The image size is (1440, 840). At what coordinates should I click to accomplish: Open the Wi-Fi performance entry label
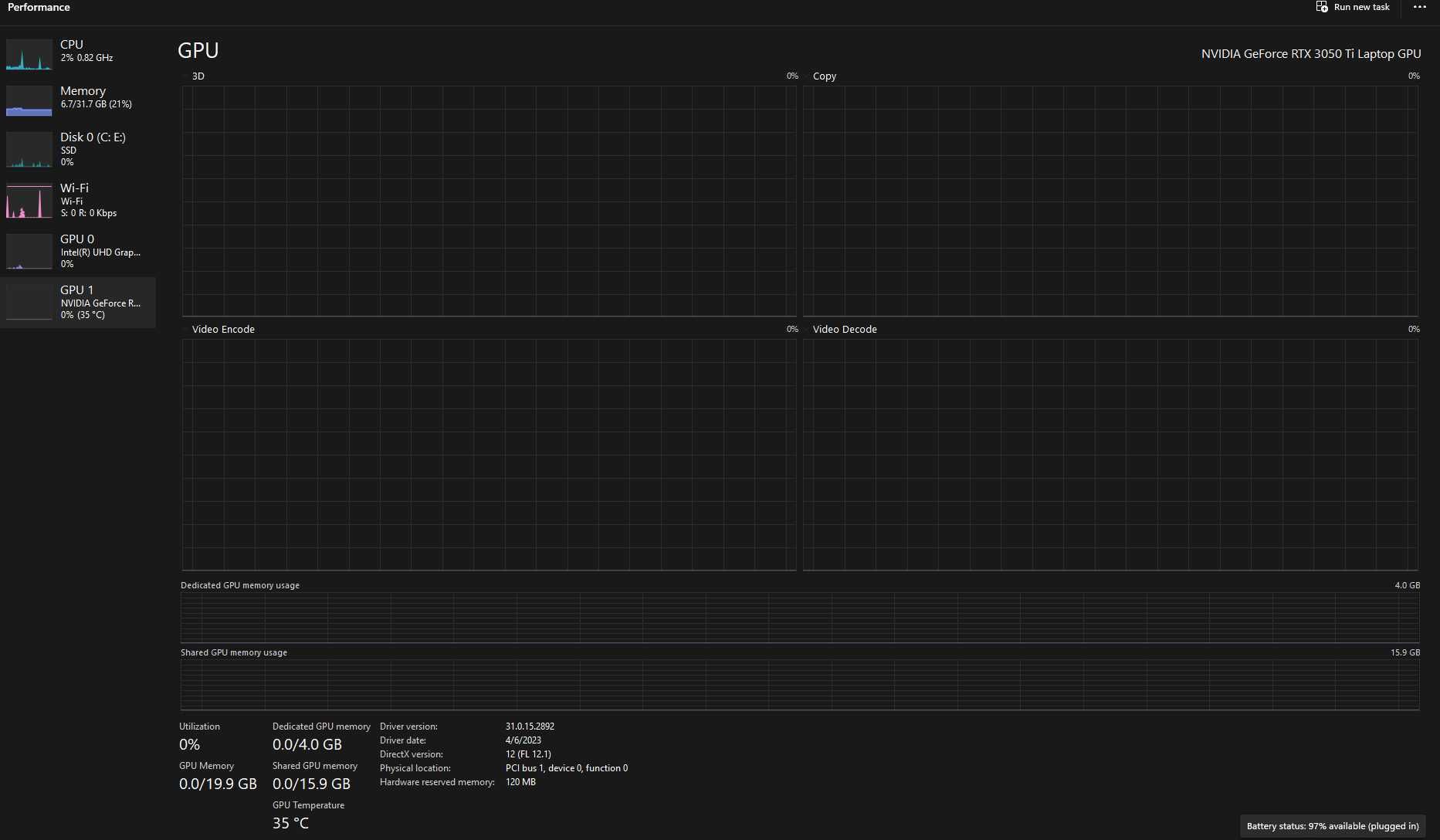(x=74, y=188)
